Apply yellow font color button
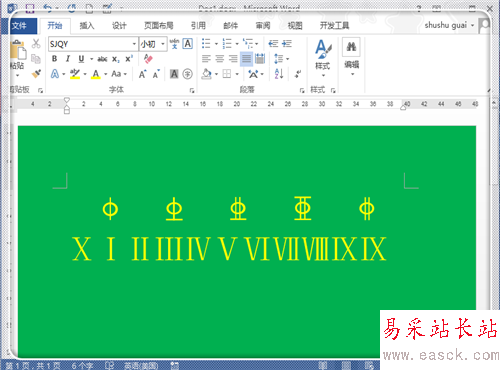Image resolution: width=500 pixels, height=370 pixels. pyautogui.click(x=96, y=74)
